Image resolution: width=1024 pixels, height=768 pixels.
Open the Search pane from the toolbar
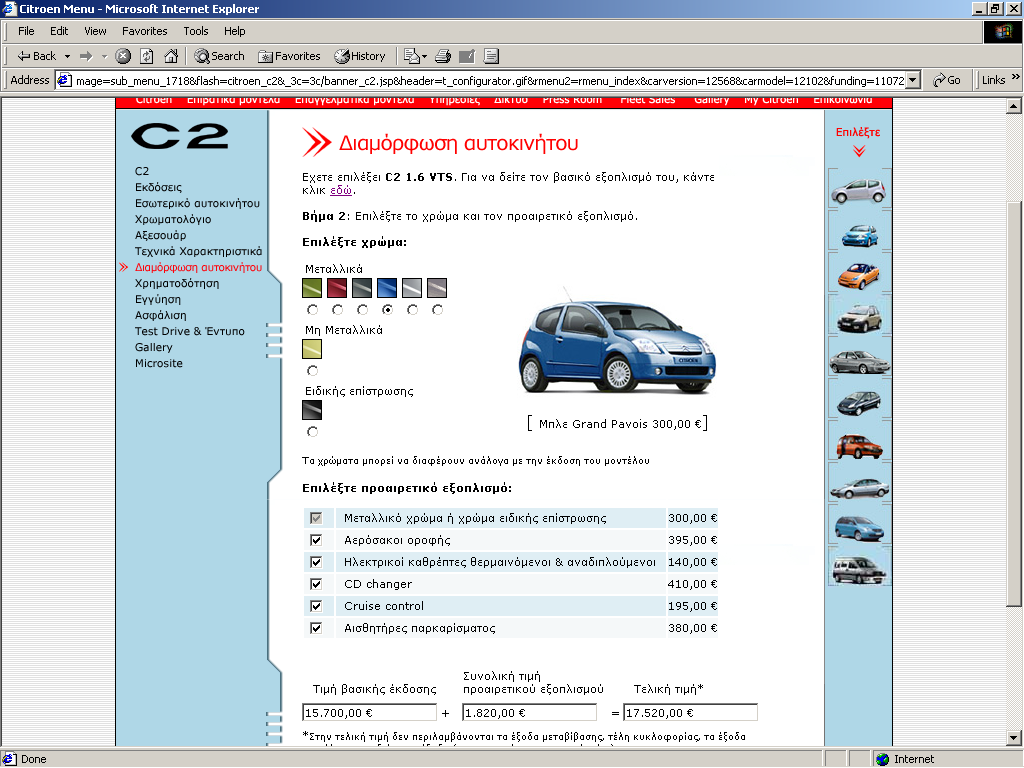click(x=219, y=56)
